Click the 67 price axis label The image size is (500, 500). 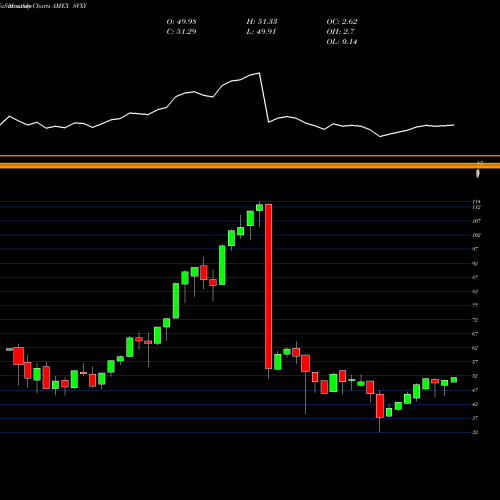(475, 334)
